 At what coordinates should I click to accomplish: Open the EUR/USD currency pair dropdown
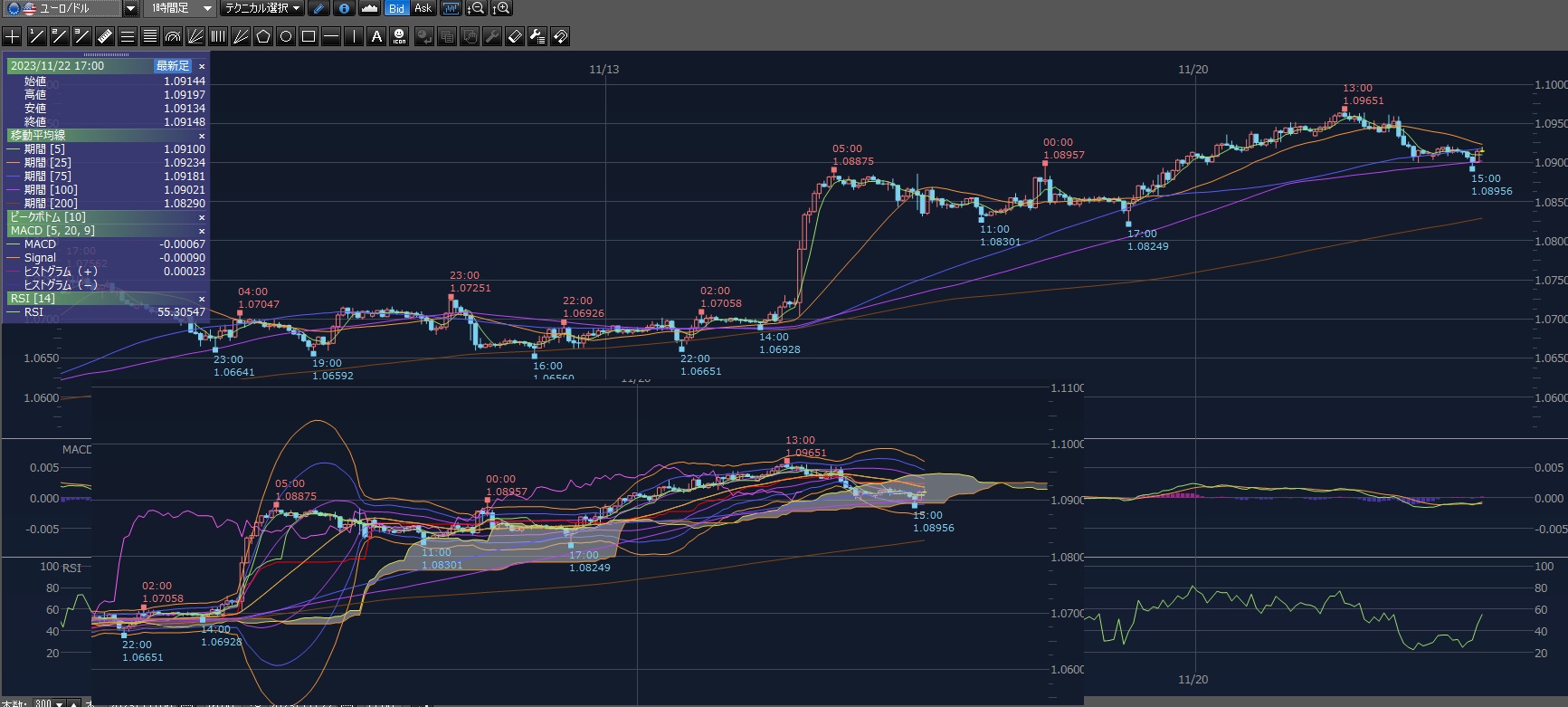click(x=130, y=8)
